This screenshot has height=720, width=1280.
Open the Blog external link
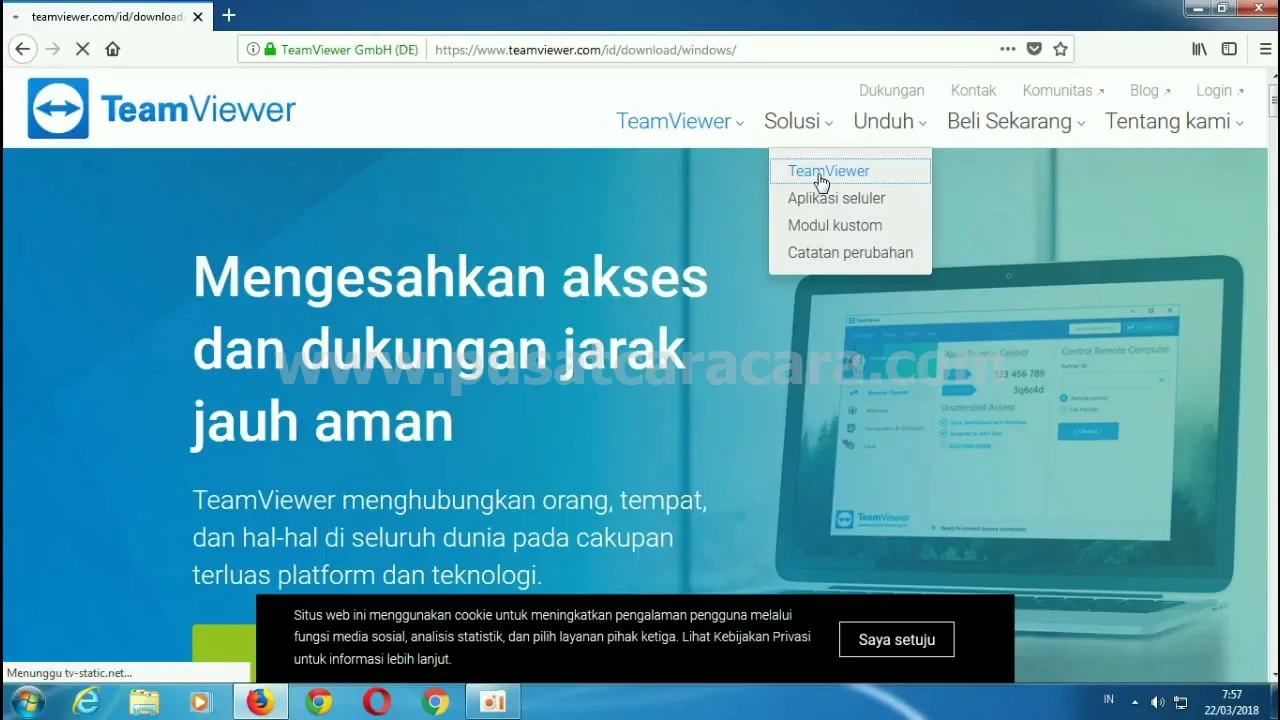1150,90
